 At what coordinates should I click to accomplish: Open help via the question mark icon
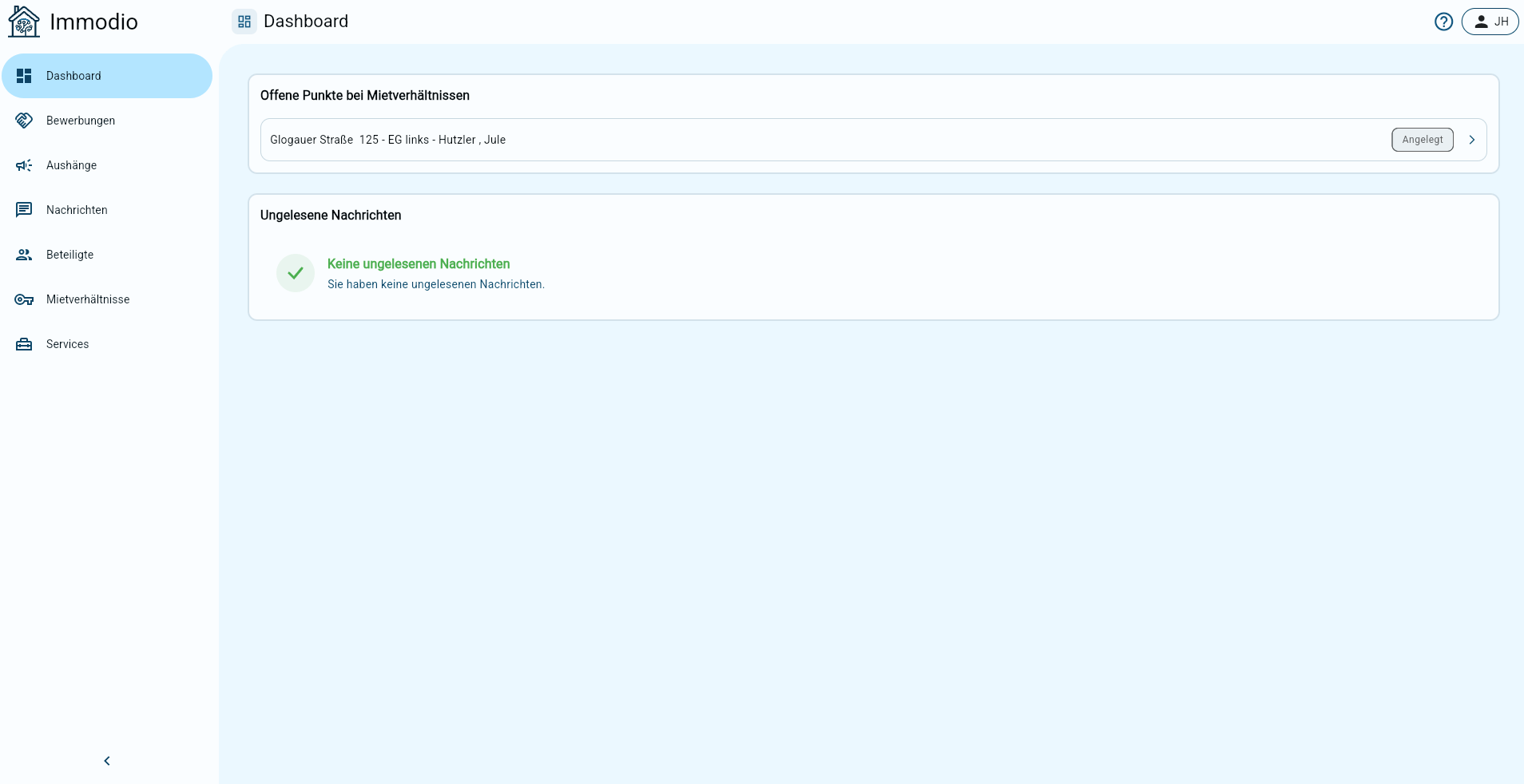[x=1443, y=22]
